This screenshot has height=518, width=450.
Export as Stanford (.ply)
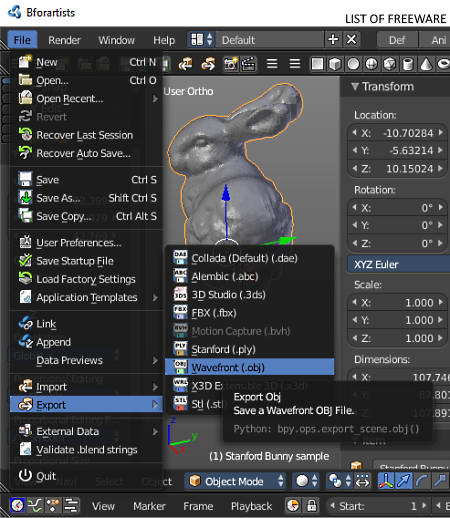pos(250,349)
